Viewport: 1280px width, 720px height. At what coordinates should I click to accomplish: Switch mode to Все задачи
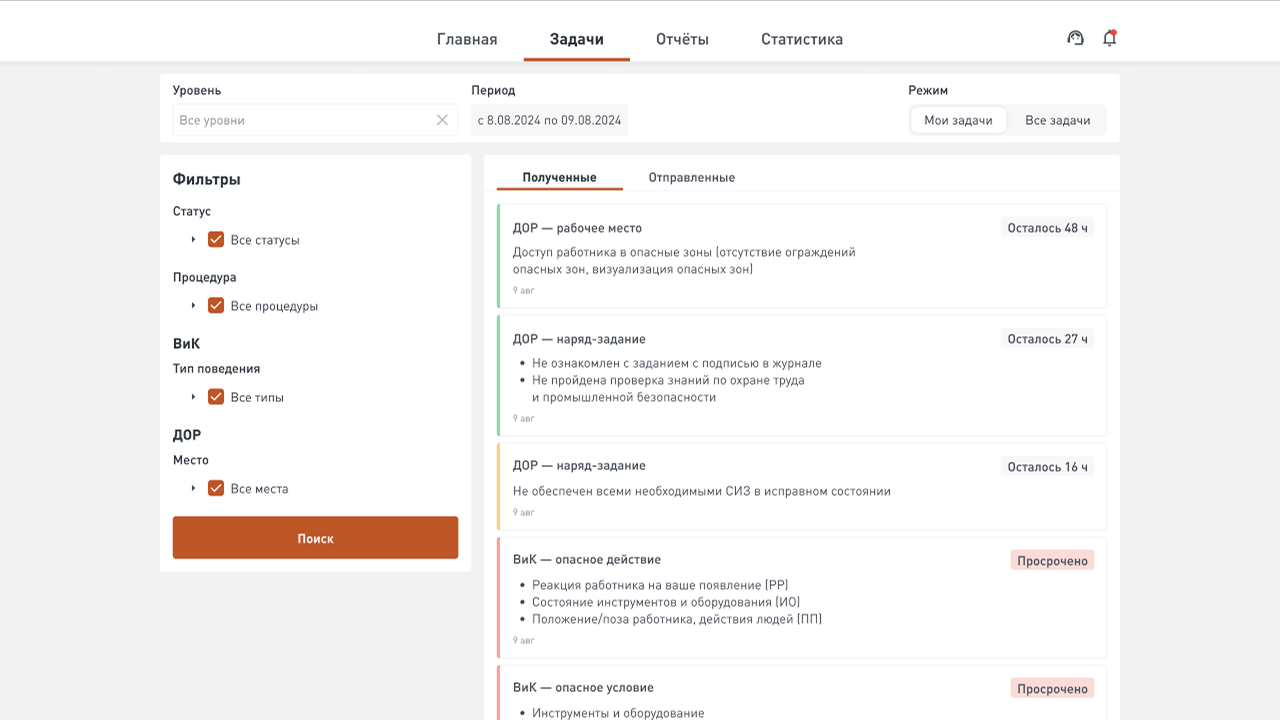[1057, 120]
